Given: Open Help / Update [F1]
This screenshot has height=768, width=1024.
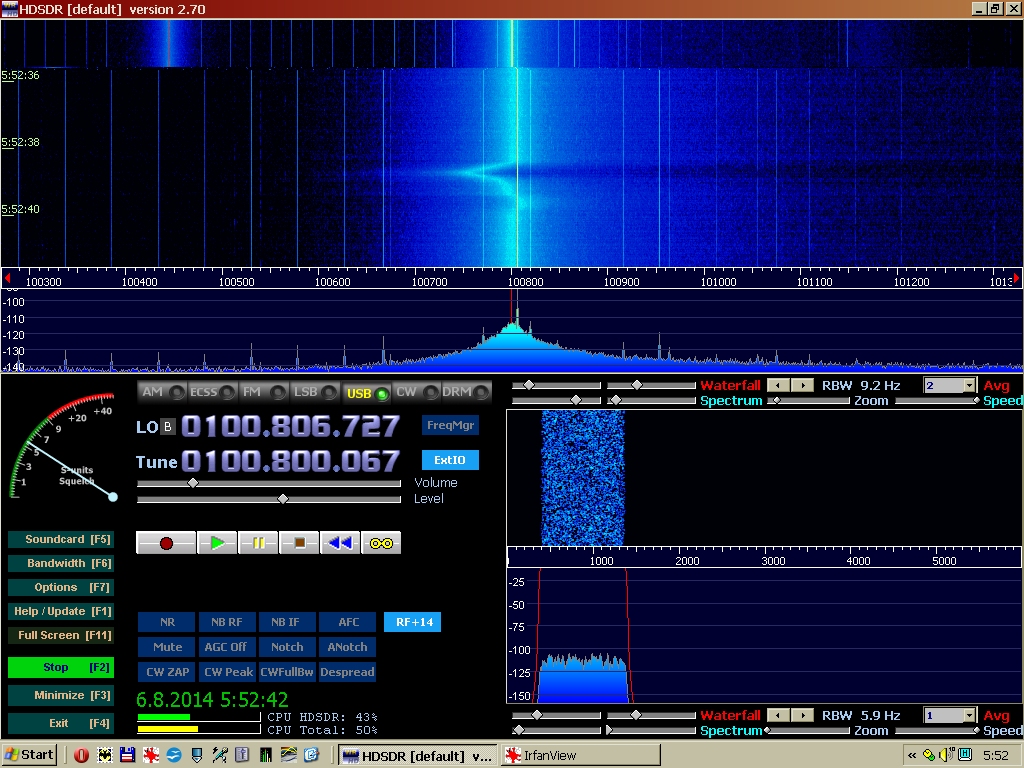Looking at the screenshot, I should pos(61,612).
